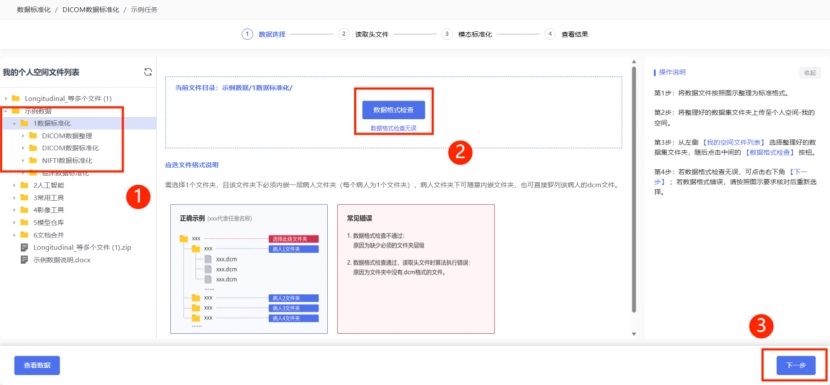Expand the 6文档合并 node arrow

pos(14,235)
